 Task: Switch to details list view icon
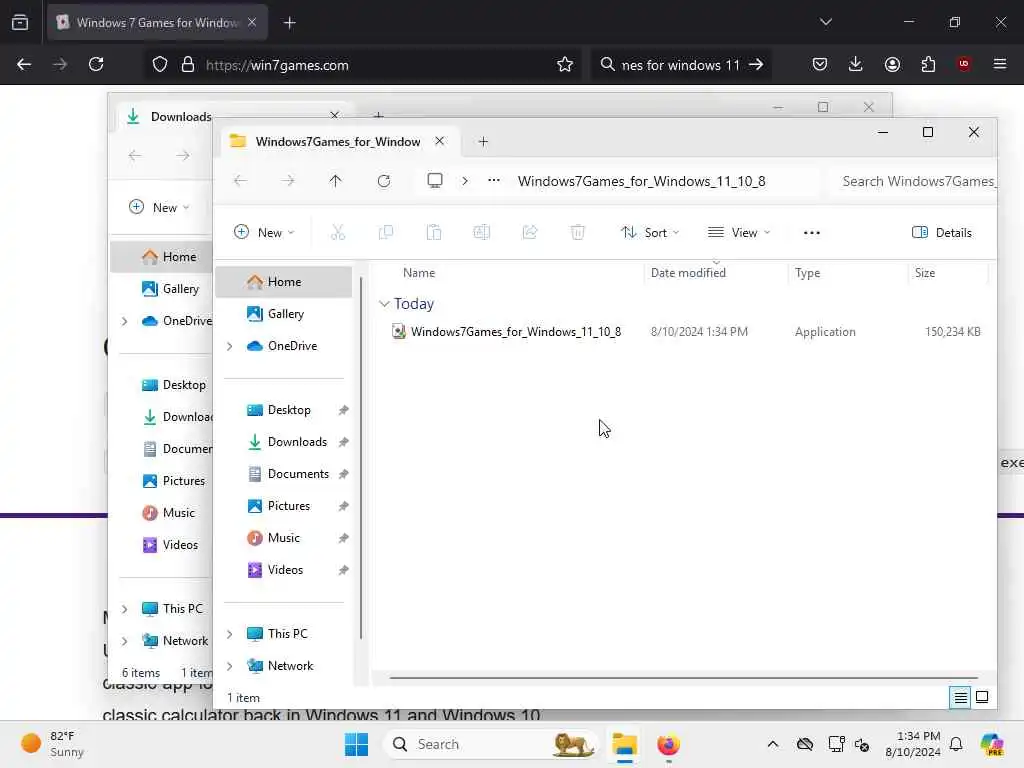pos(961,698)
